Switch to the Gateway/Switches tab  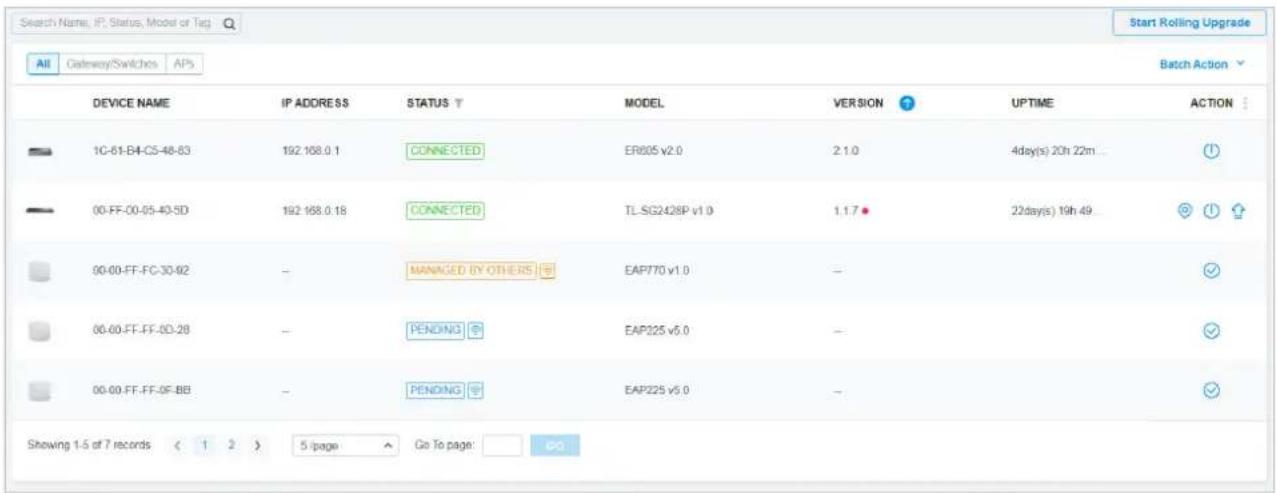[110, 63]
